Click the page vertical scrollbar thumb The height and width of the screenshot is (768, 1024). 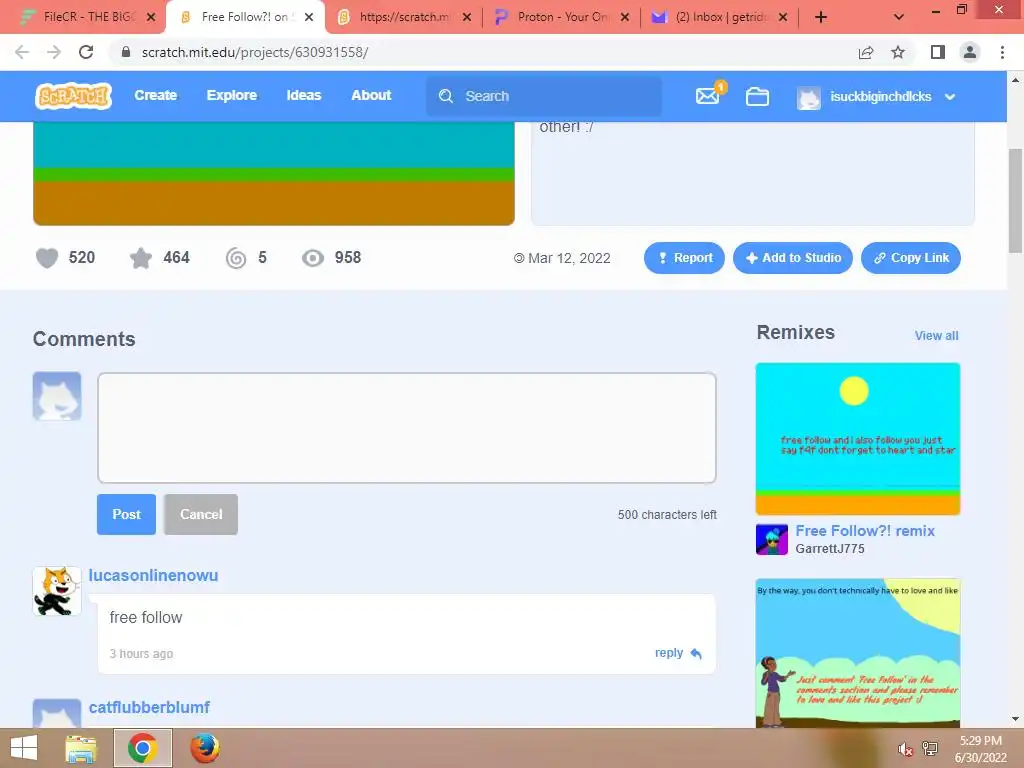coord(1015,200)
